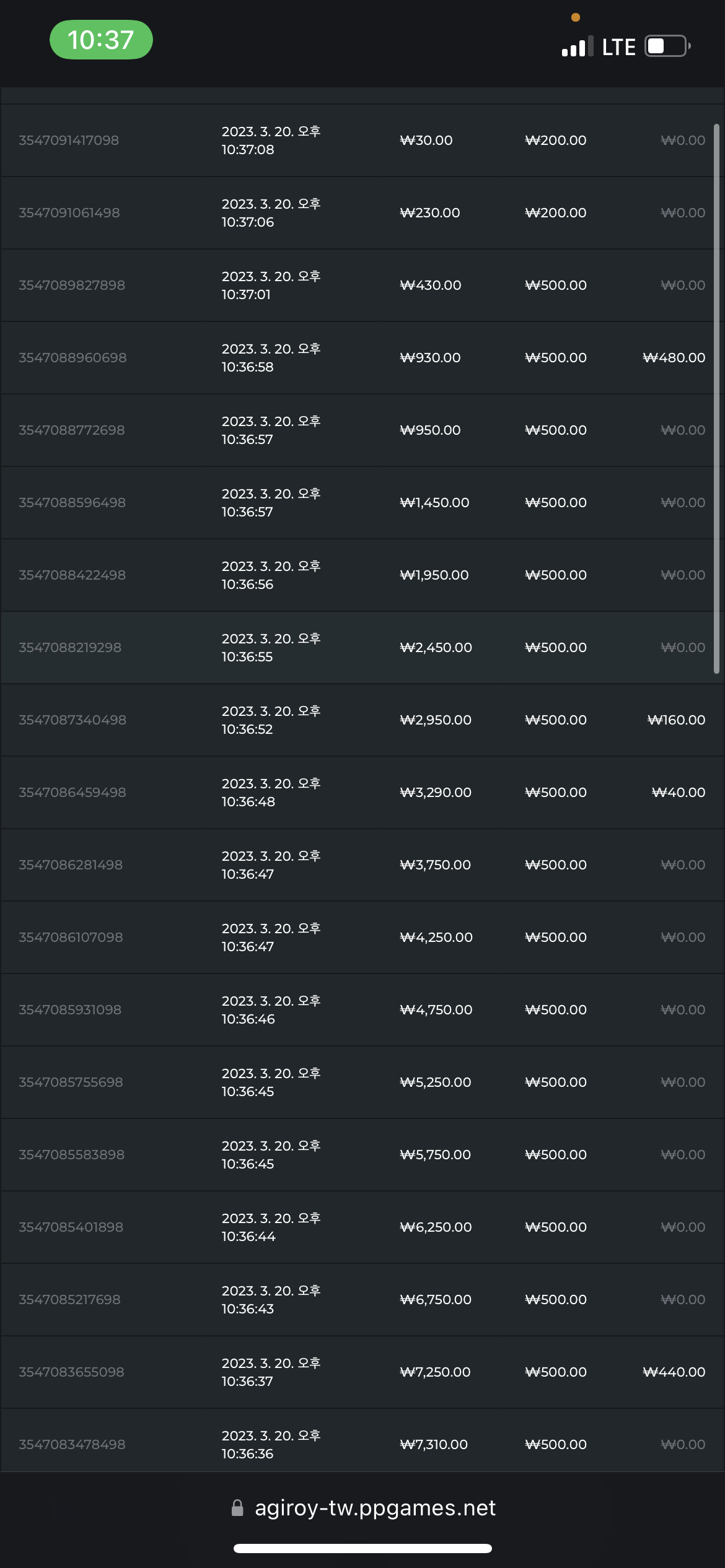Open transaction 3547088960698
The height and width of the screenshot is (1568, 725).
point(72,358)
